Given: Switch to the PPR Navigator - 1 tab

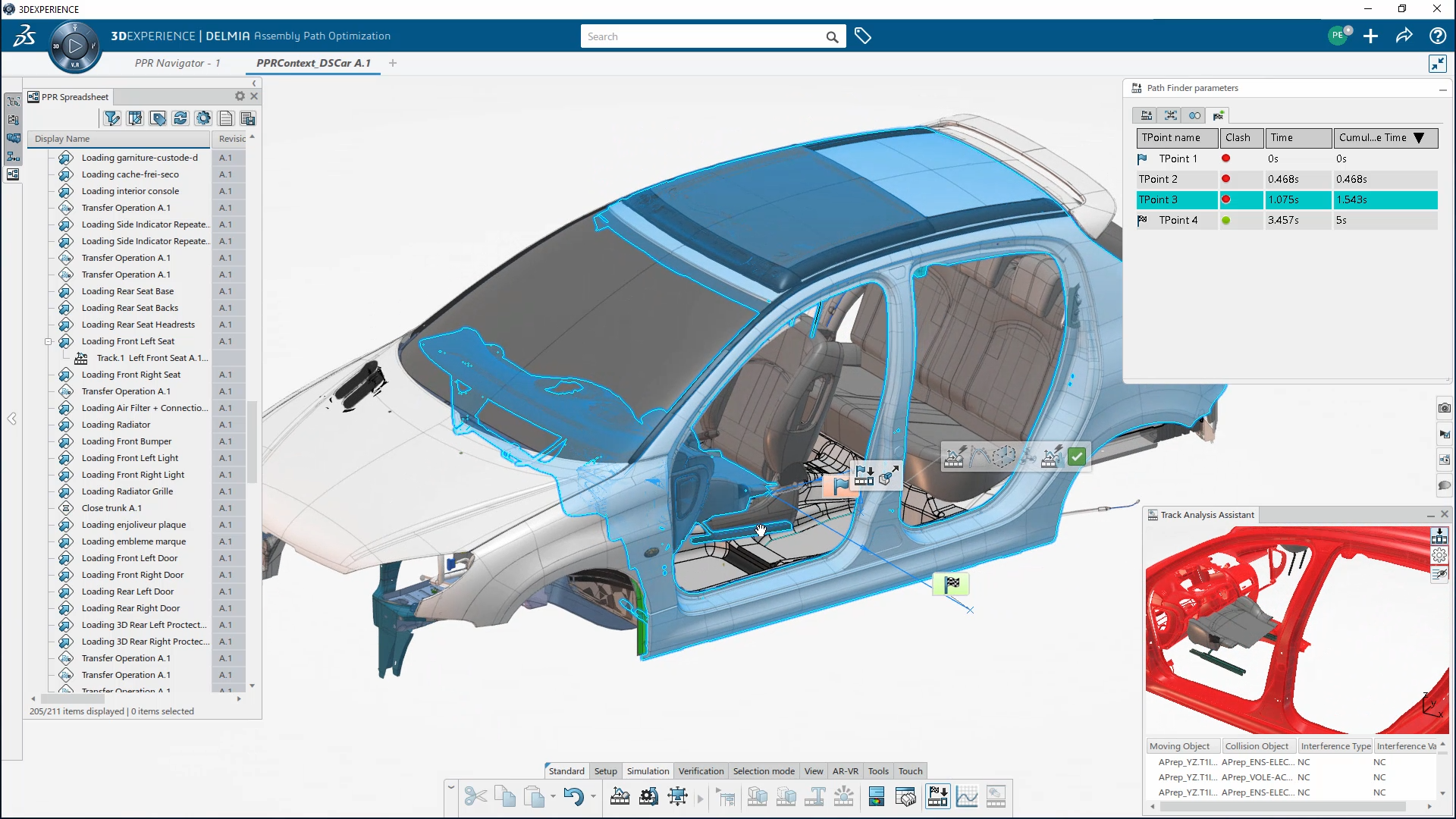Looking at the screenshot, I should (x=177, y=63).
